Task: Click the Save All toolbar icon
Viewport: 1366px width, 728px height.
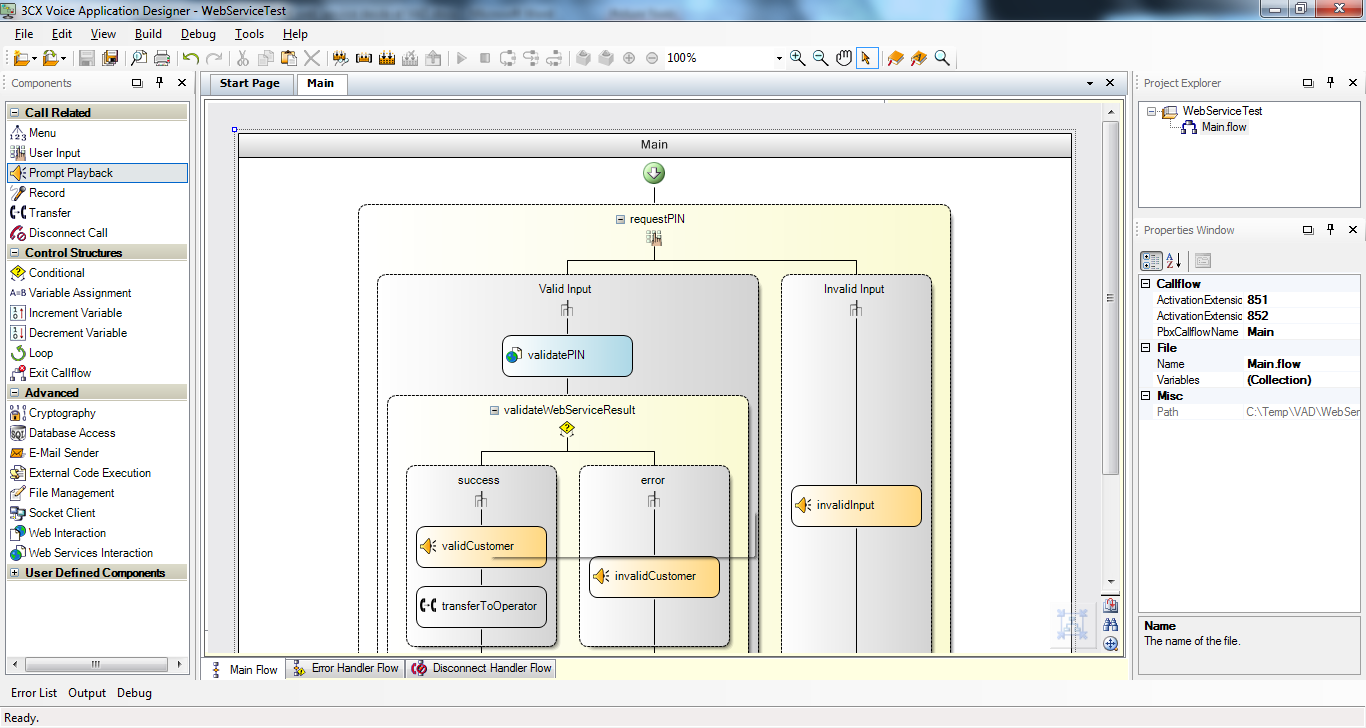Action: [x=110, y=58]
